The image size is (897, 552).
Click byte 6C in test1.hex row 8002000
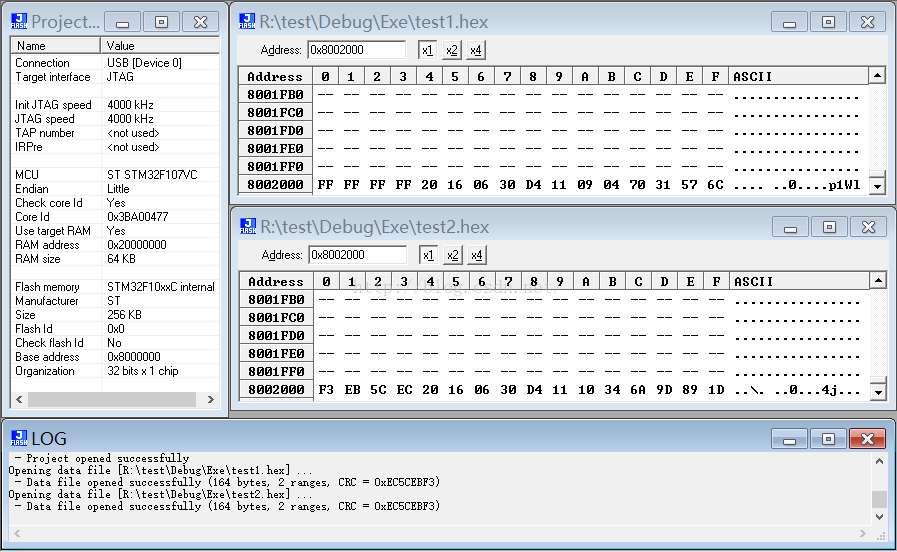715,185
